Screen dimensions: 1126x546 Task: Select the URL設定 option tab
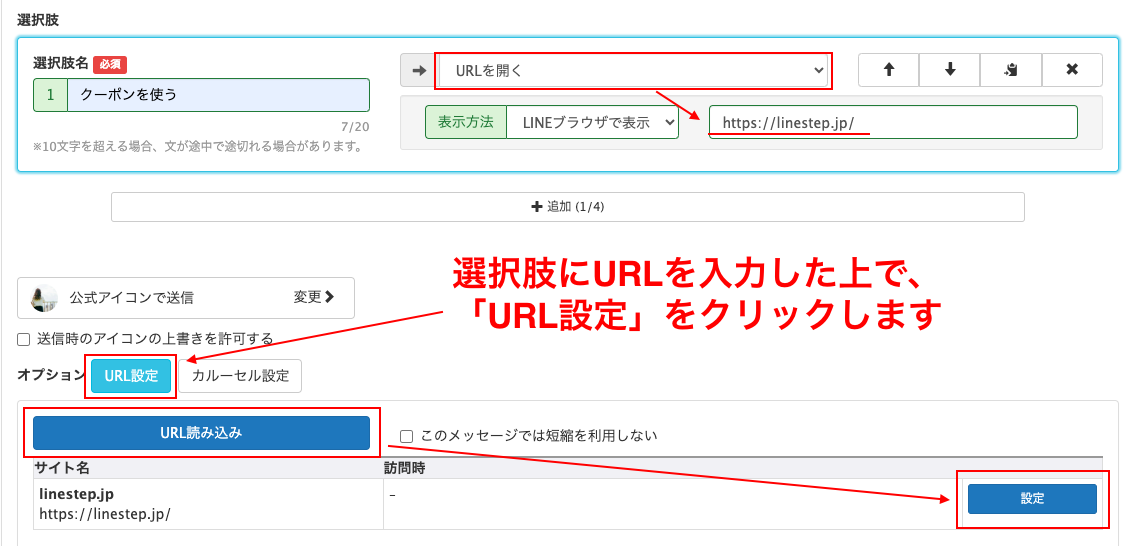(x=131, y=376)
